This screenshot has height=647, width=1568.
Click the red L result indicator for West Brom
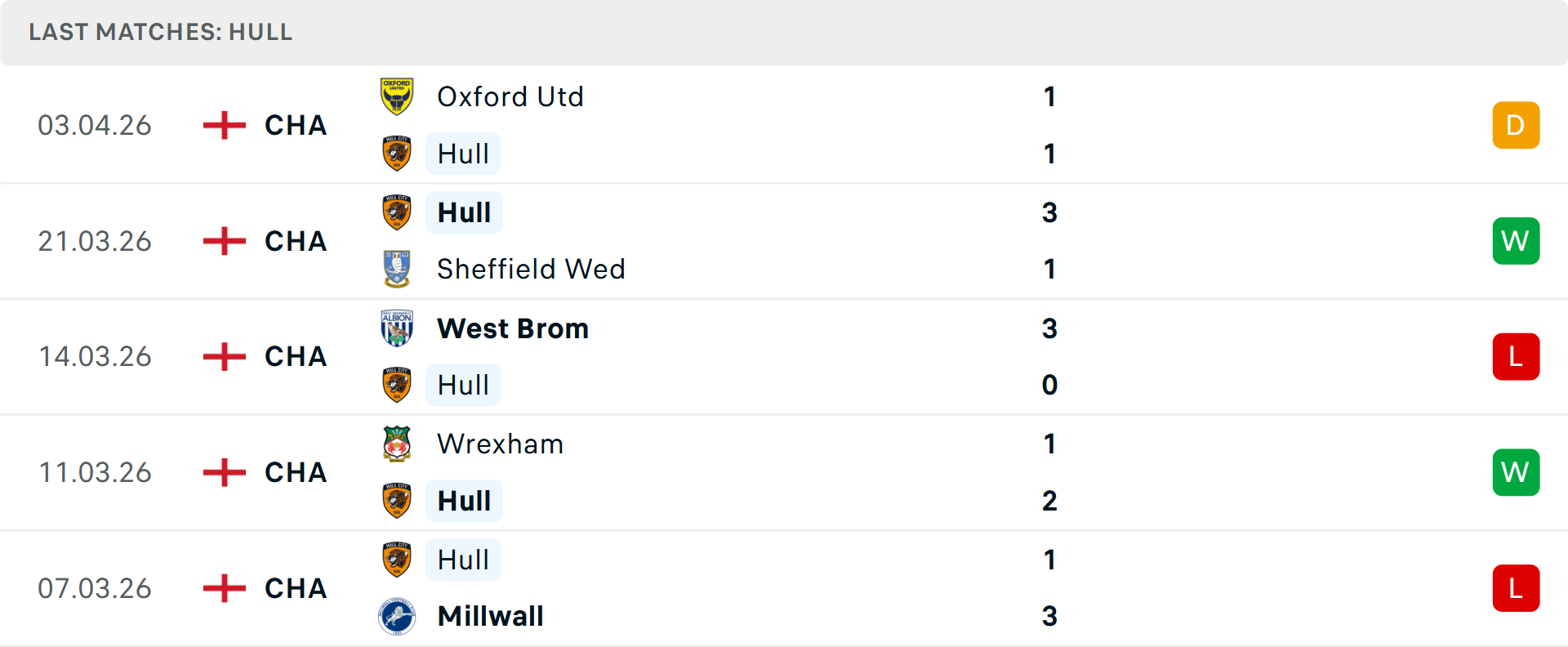(x=1516, y=356)
